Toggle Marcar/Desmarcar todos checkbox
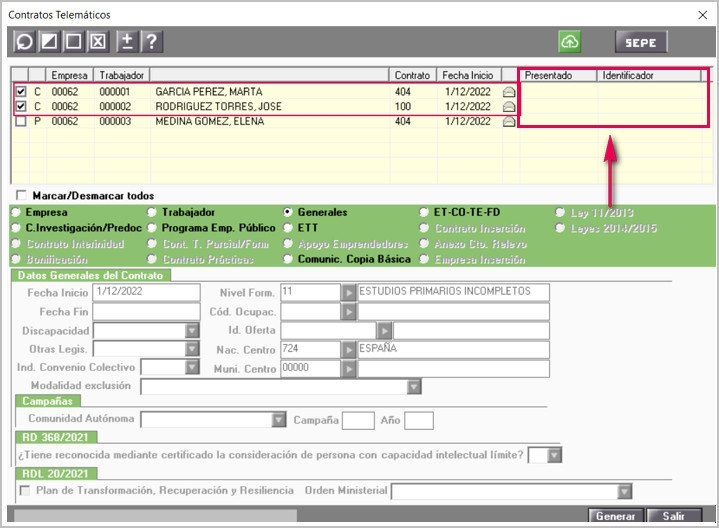The image size is (719, 528). [21, 195]
